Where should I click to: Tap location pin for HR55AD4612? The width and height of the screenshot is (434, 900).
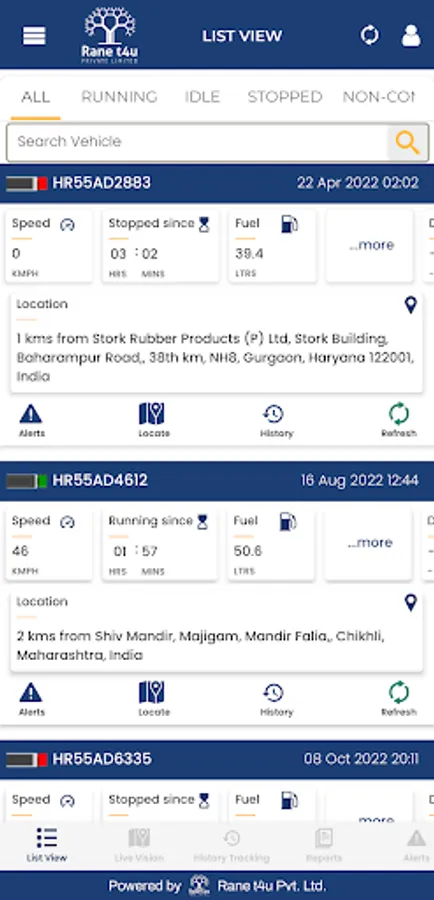pos(410,603)
